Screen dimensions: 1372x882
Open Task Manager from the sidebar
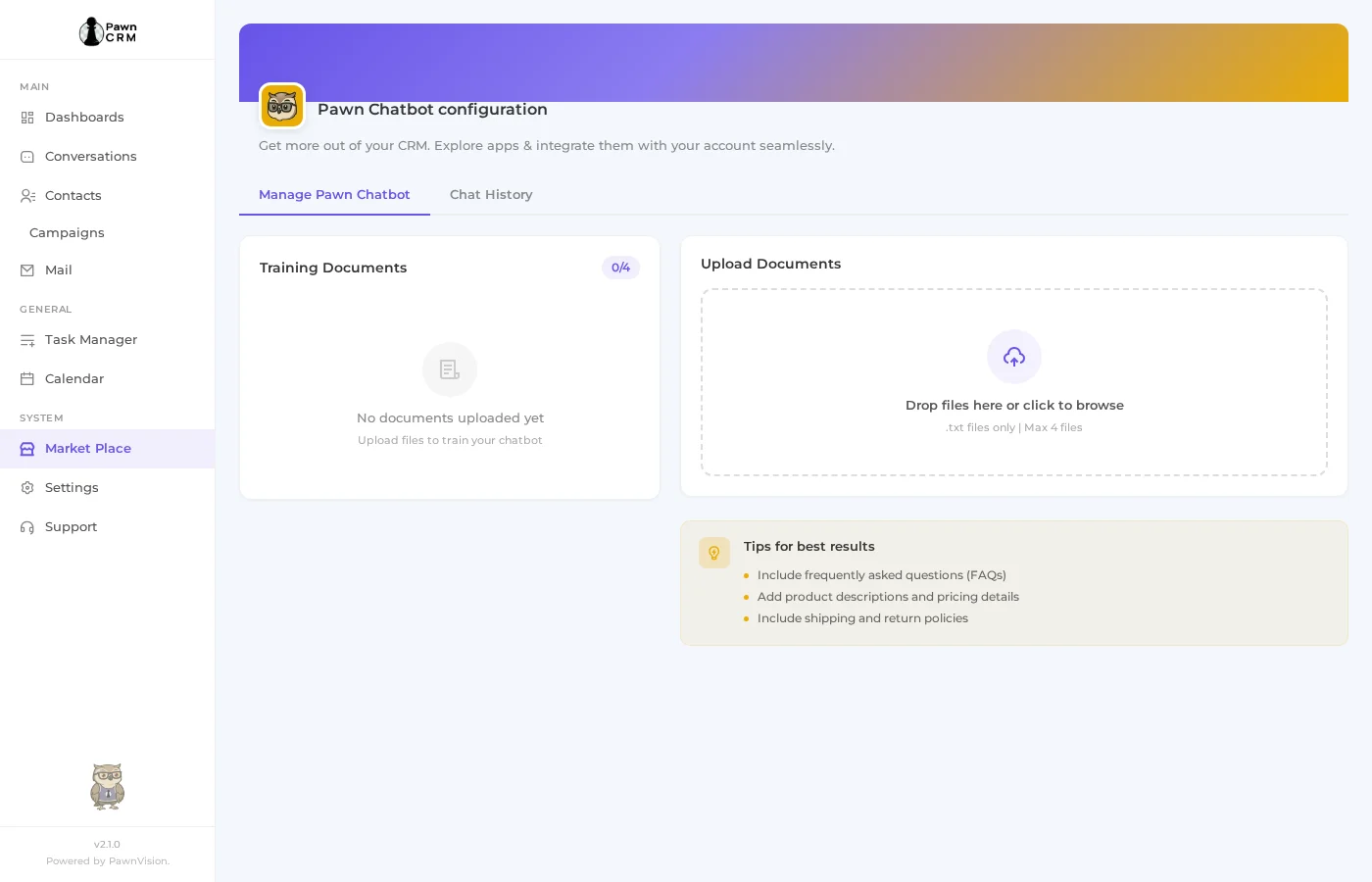tap(28, 339)
